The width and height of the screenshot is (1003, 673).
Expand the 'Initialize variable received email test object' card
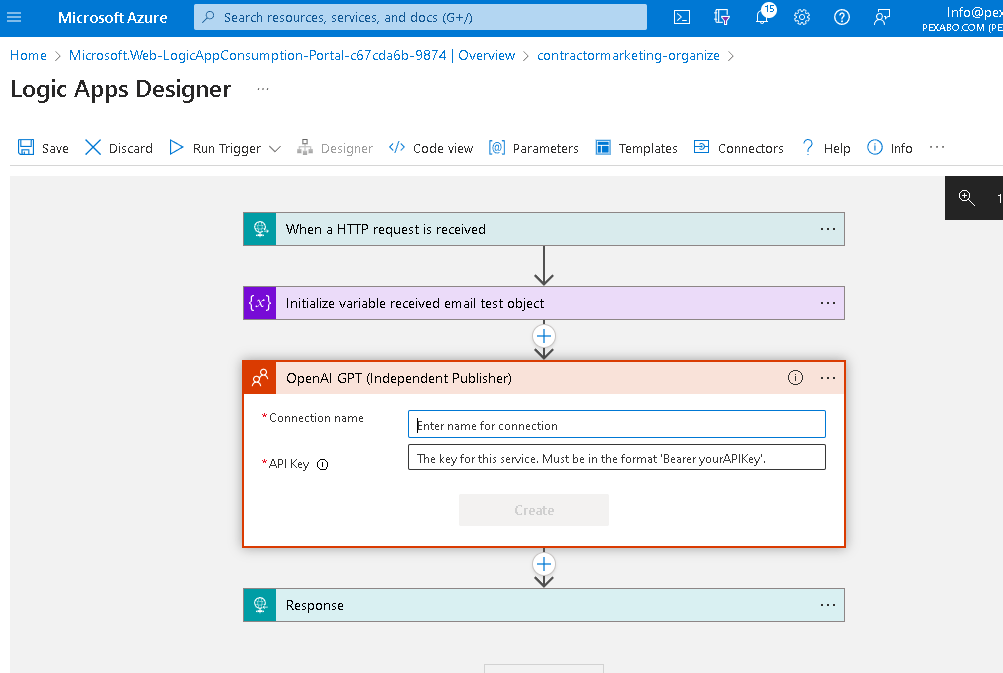point(544,303)
